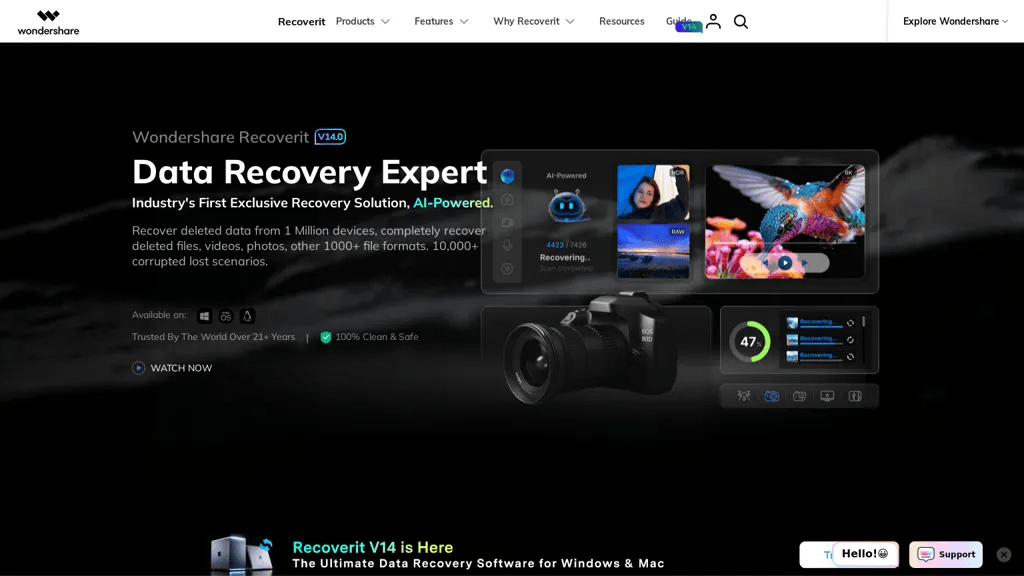
Task: Click the 'AI-Powered.' highlighted text
Action: 453,203
